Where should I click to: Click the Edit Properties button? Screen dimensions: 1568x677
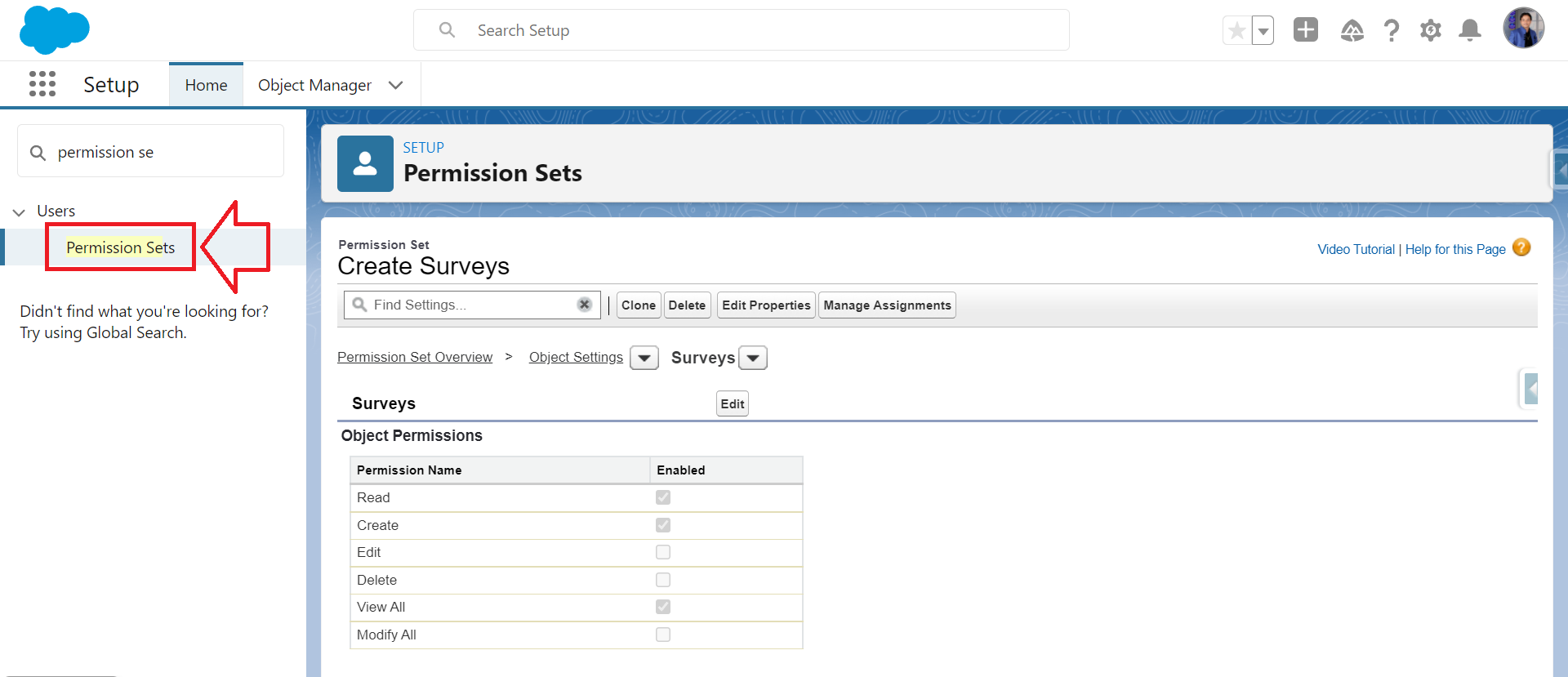pos(766,305)
